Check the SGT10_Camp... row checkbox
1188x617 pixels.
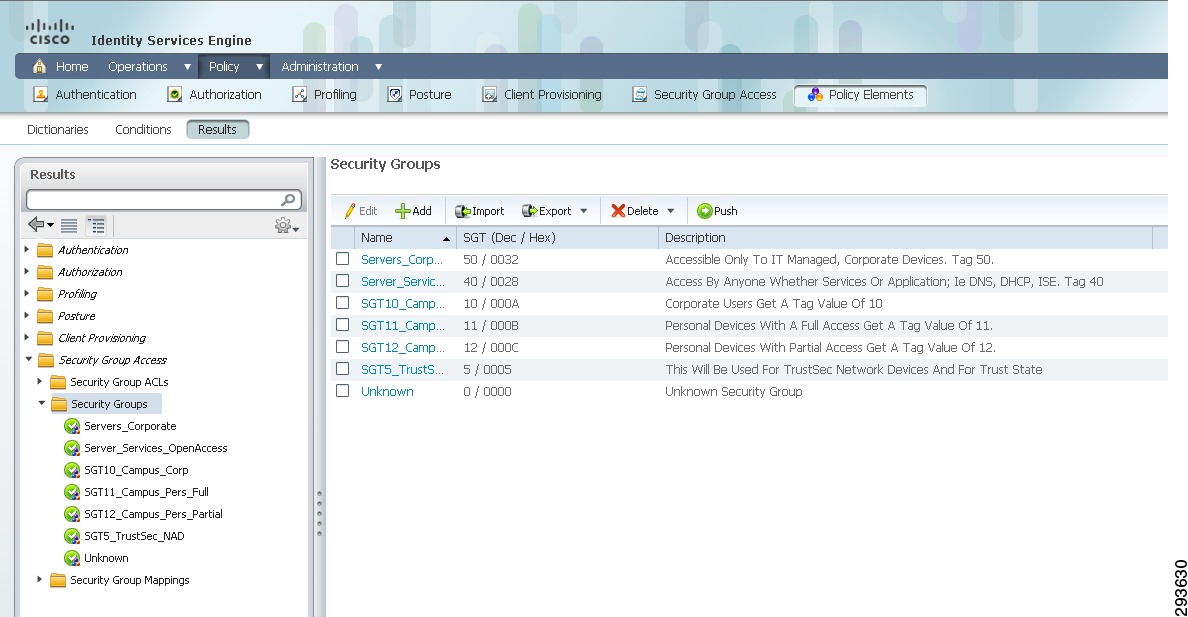click(342, 303)
